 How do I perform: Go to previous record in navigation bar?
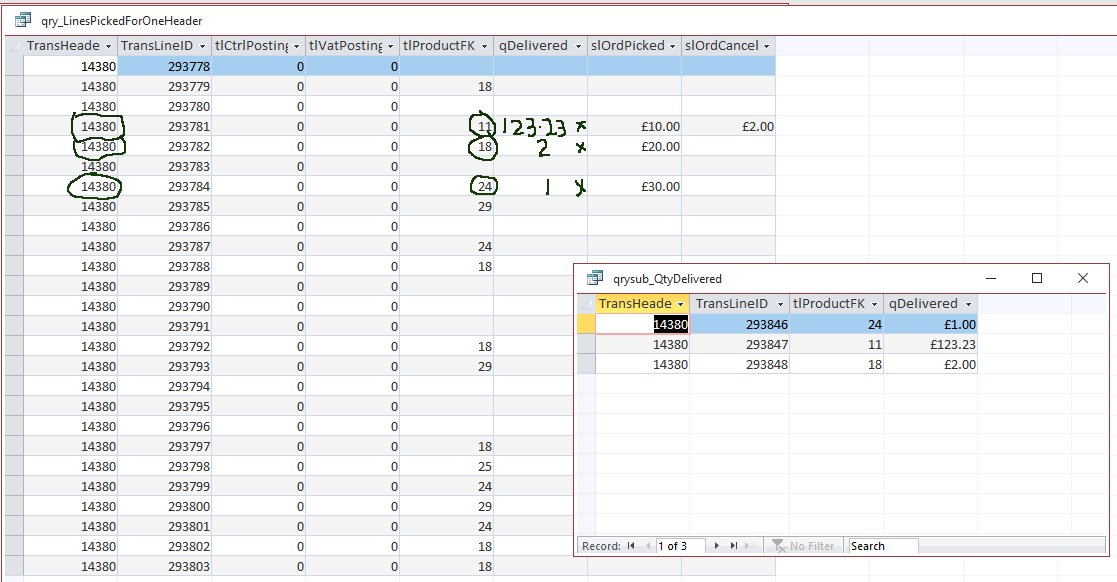coord(648,546)
